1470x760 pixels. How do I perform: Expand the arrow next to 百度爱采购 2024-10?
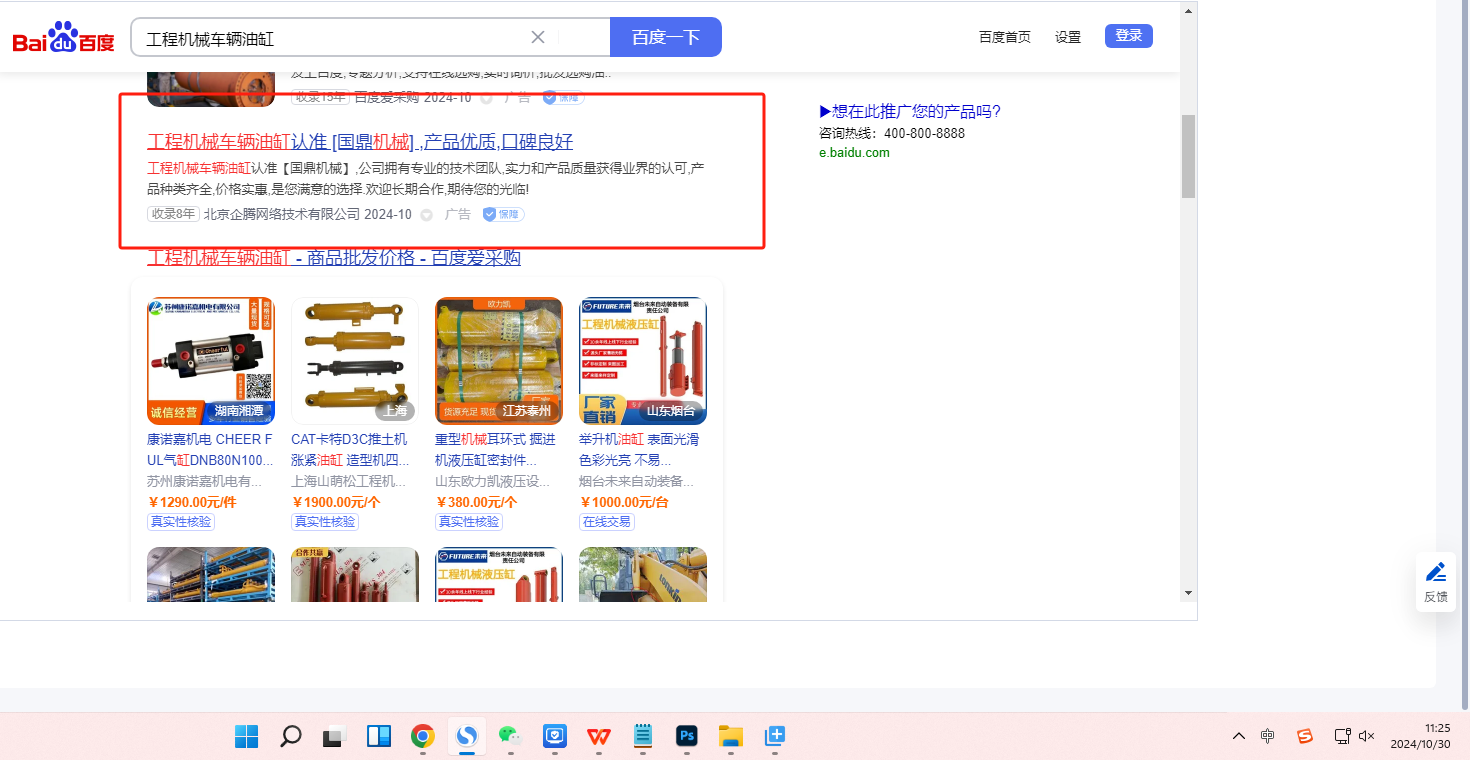coord(487,98)
